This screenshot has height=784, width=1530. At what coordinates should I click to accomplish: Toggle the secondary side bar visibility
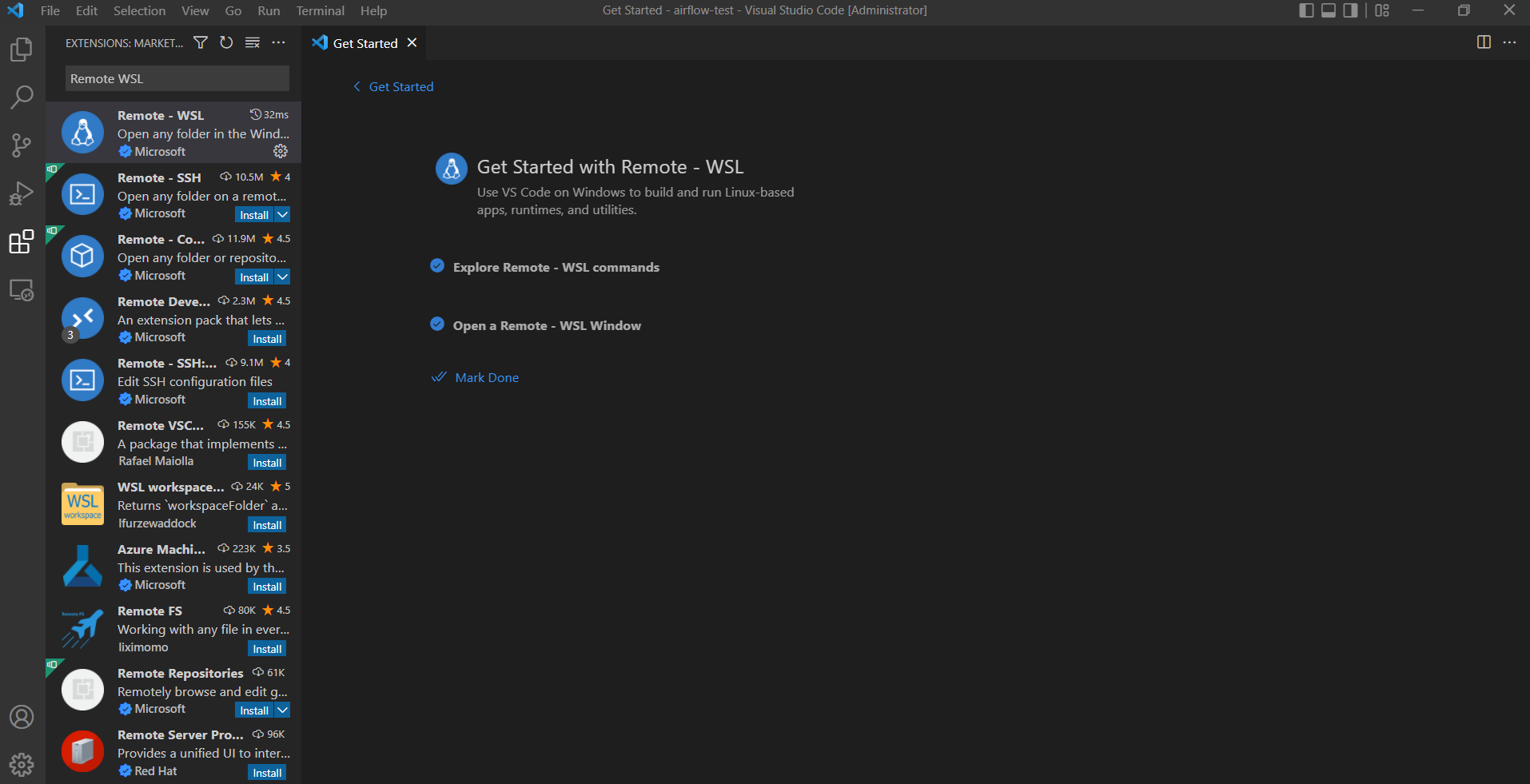[1350, 10]
